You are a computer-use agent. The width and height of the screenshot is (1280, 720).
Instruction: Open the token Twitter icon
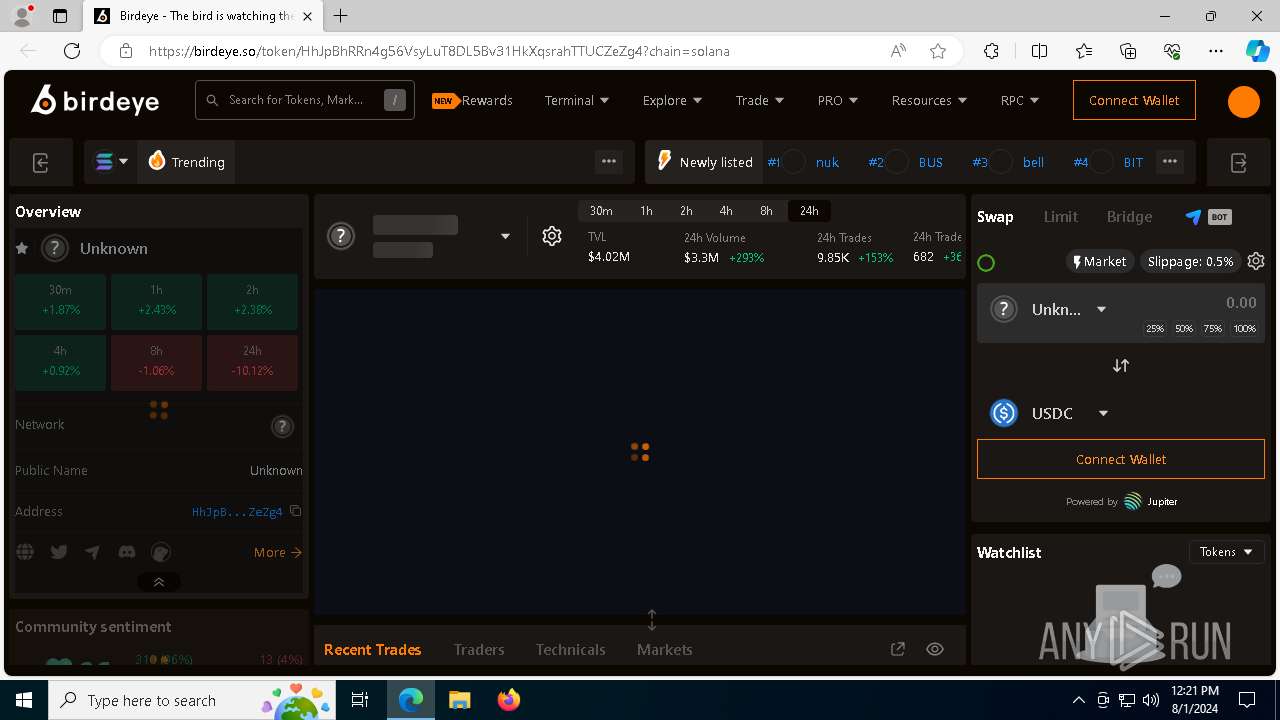pyautogui.click(x=59, y=552)
